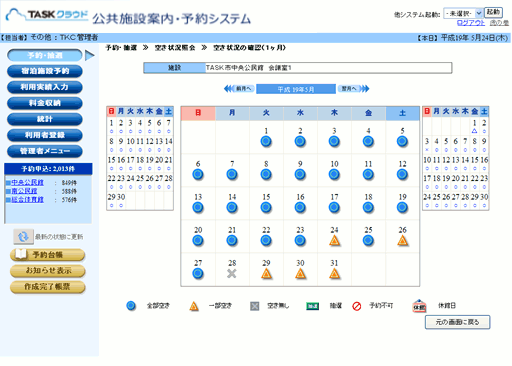
Task: Click the ログアウト link
Action: pos(471,23)
